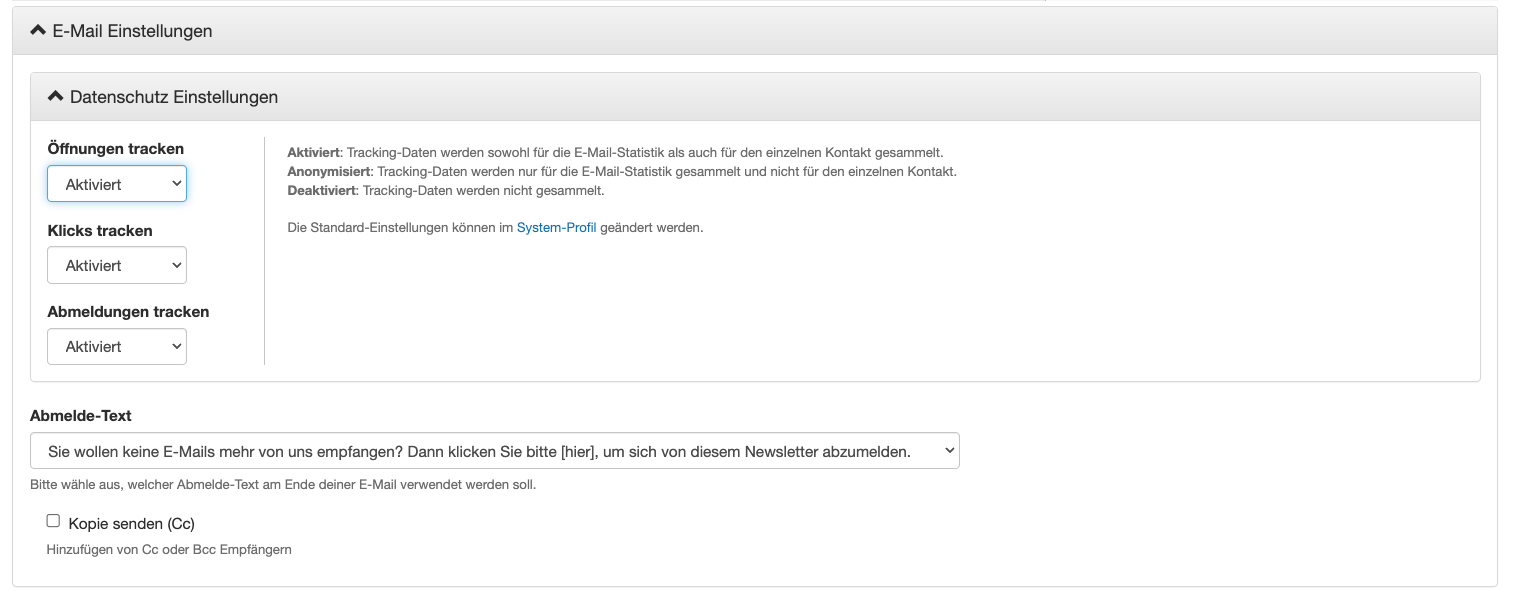1514x608 pixels.
Task: Click the Kopie senden (Cc) label
Action: (131, 522)
